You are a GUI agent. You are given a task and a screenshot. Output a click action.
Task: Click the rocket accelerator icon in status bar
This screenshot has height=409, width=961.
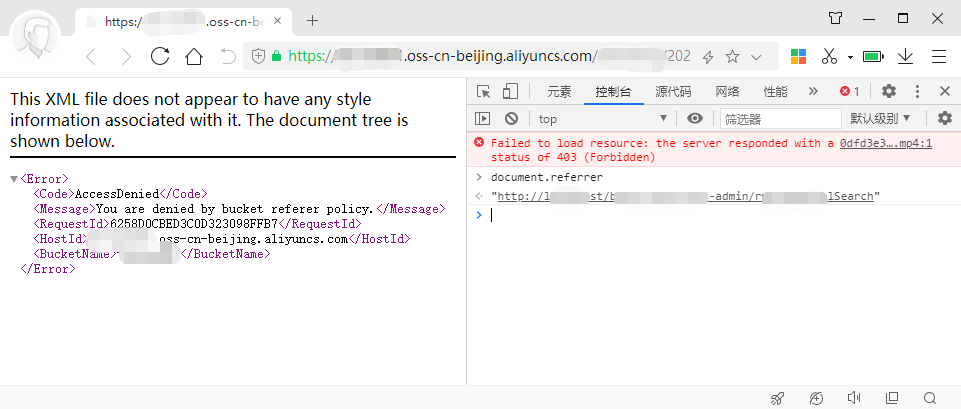click(x=777, y=397)
